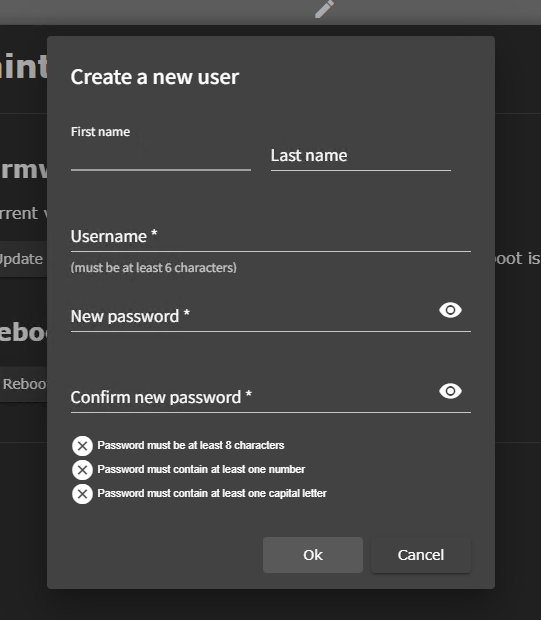Click the X icon beside 8 characters rule
Screen dimensions: 541x620
[x=82, y=446]
